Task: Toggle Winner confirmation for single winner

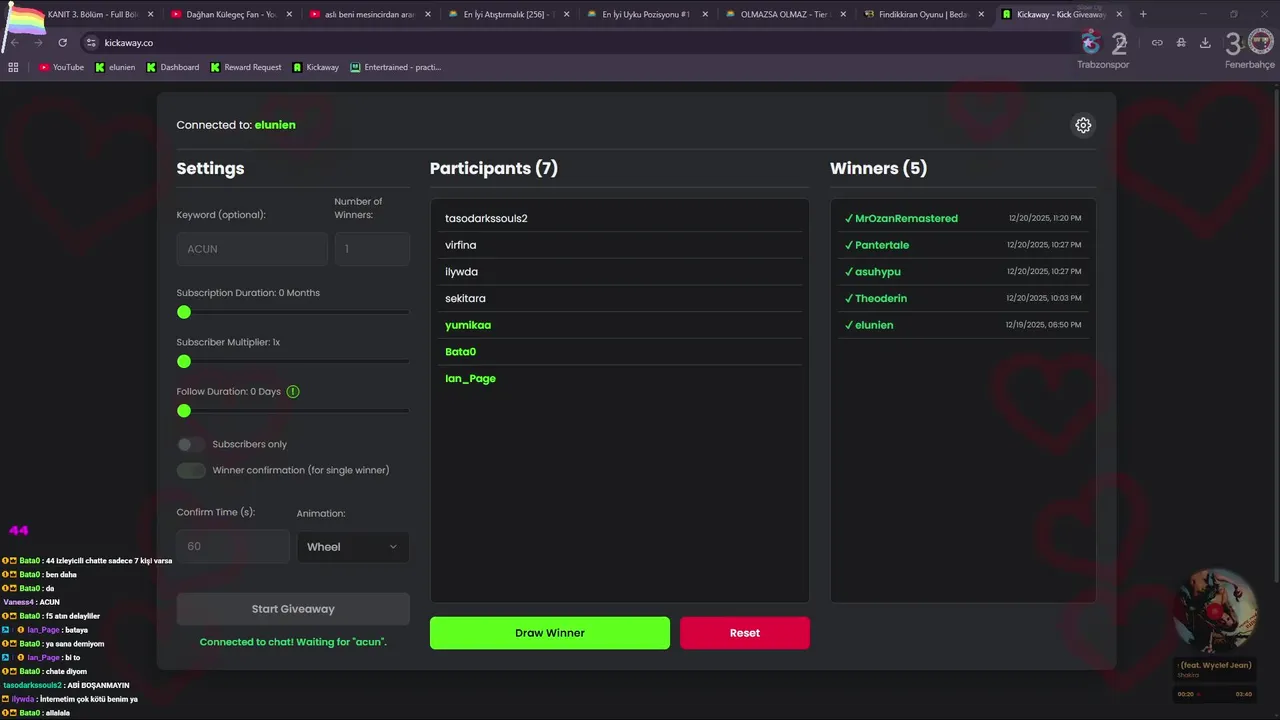Action: tap(191, 470)
